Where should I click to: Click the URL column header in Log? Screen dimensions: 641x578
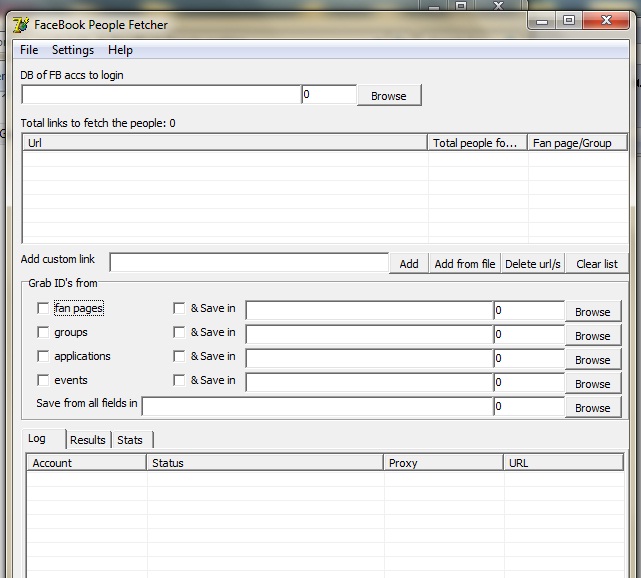pyautogui.click(x=563, y=463)
